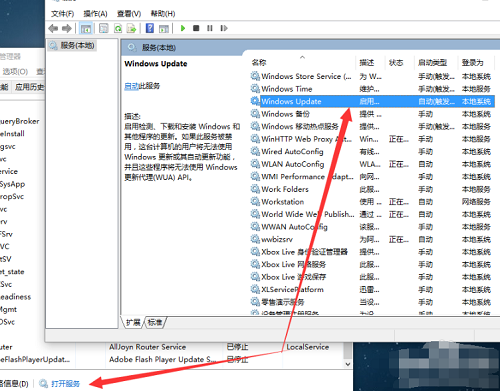500x391 pixels.
Task: Select the WLAN AutoConfig service name
Action: [293, 164]
